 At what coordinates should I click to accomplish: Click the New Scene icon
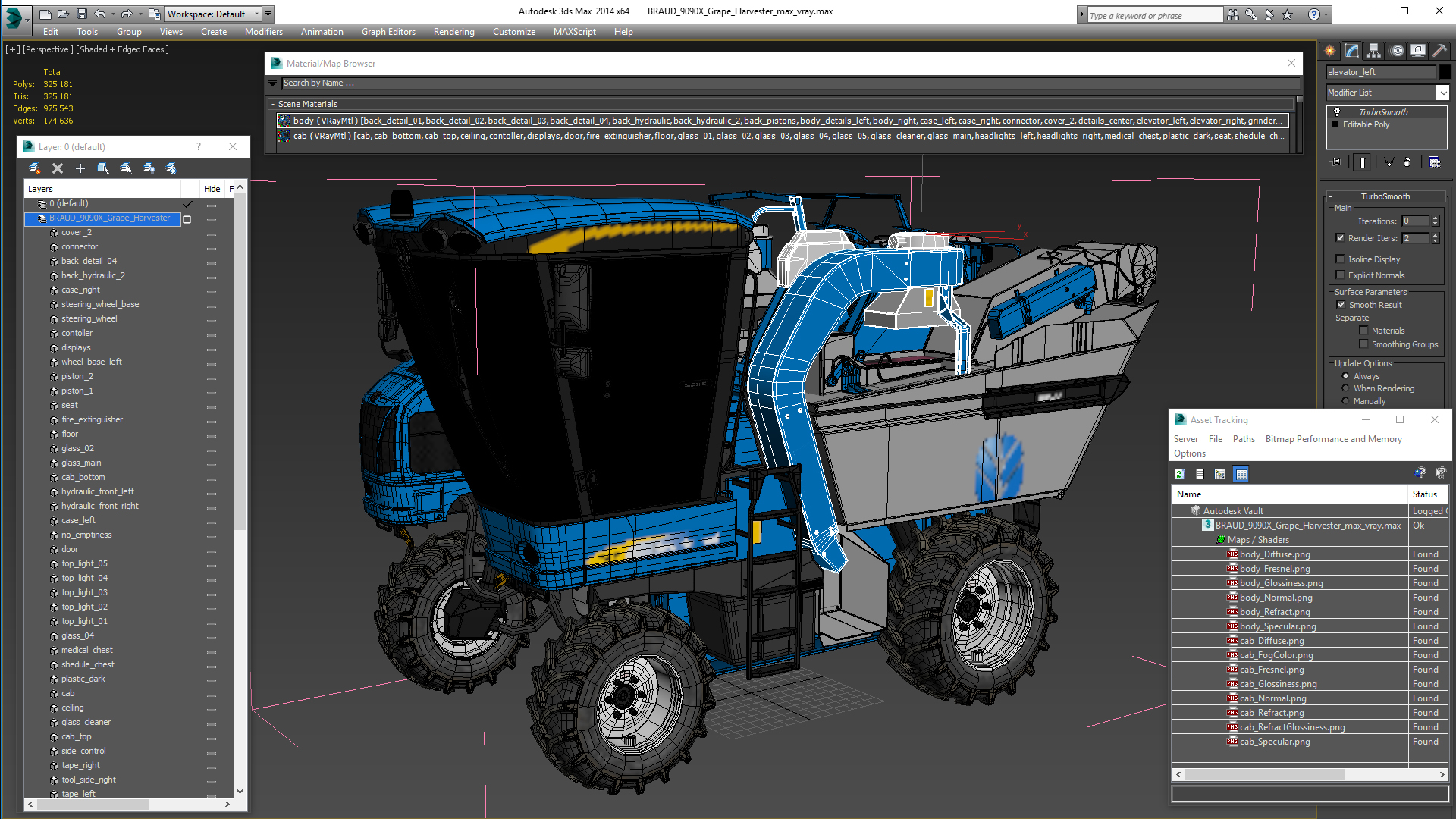(45, 14)
